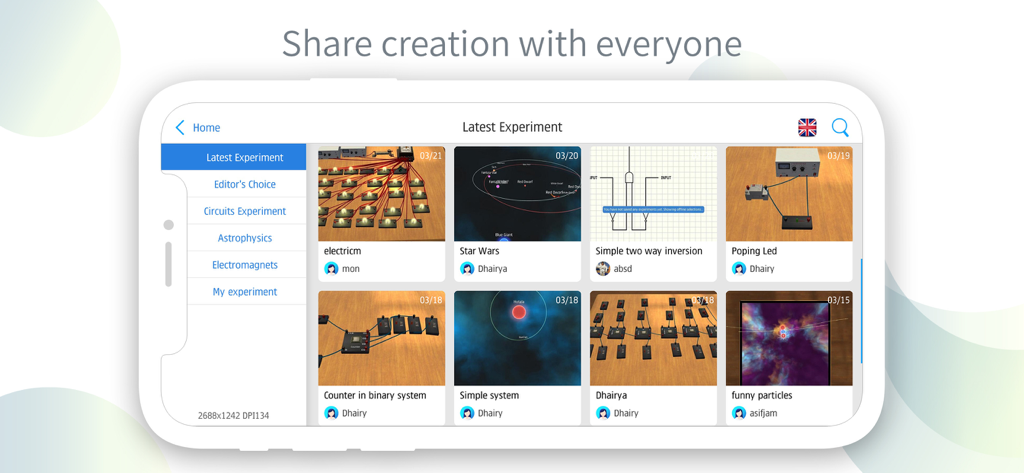Image resolution: width=1024 pixels, height=473 pixels.
Task: Click the Simple system title text
Action: (489, 395)
